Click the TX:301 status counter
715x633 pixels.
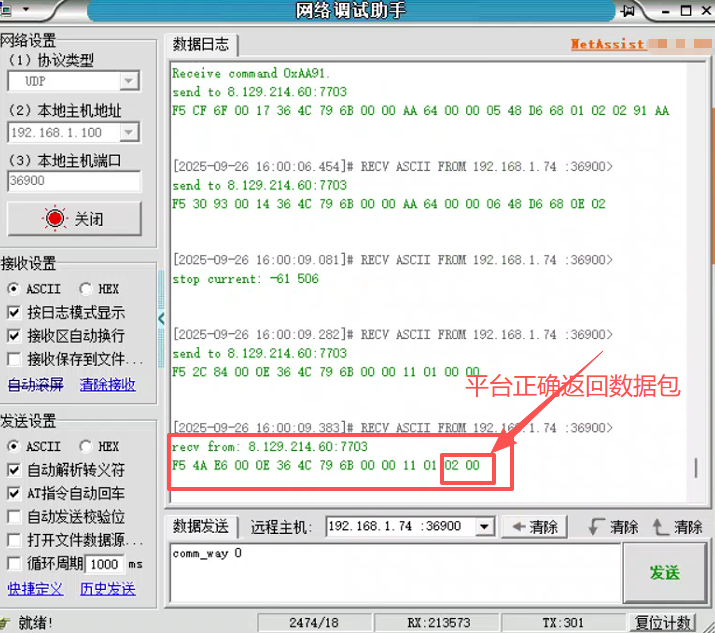click(563, 623)
